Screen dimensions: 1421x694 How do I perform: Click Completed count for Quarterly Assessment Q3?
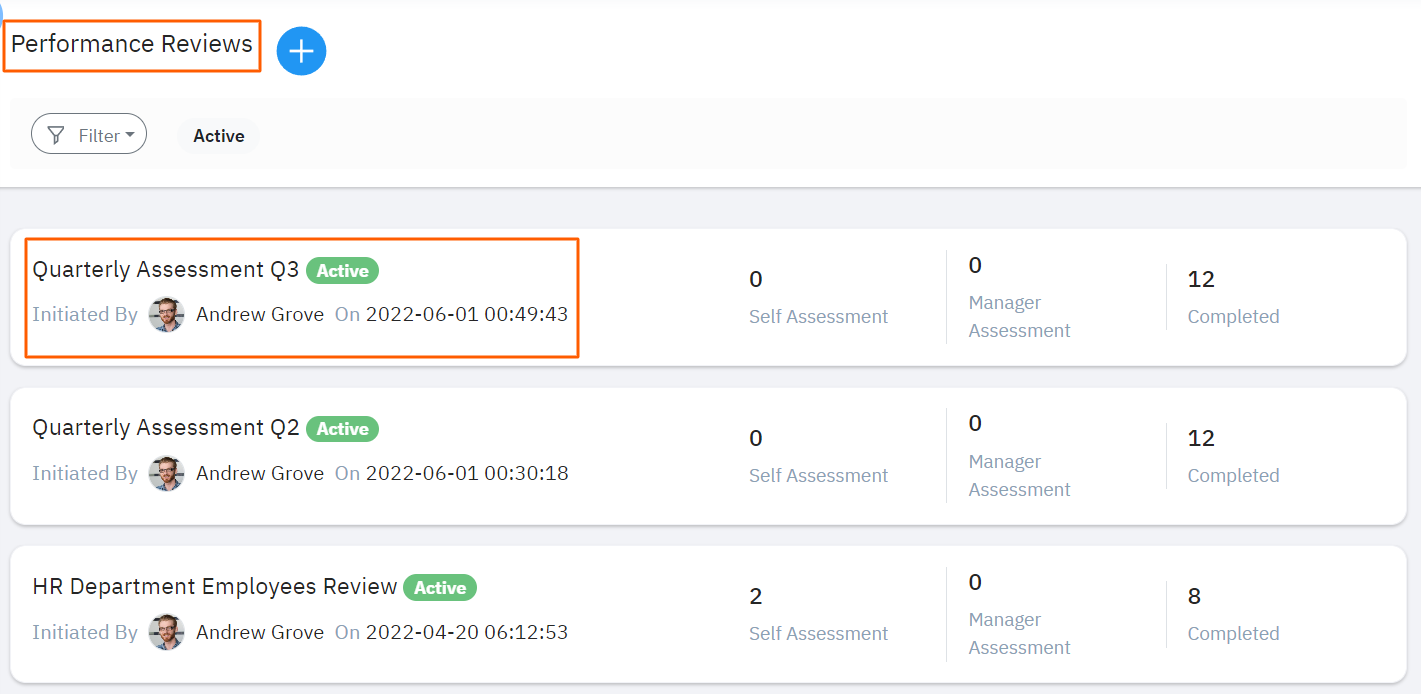[1201, 280]
